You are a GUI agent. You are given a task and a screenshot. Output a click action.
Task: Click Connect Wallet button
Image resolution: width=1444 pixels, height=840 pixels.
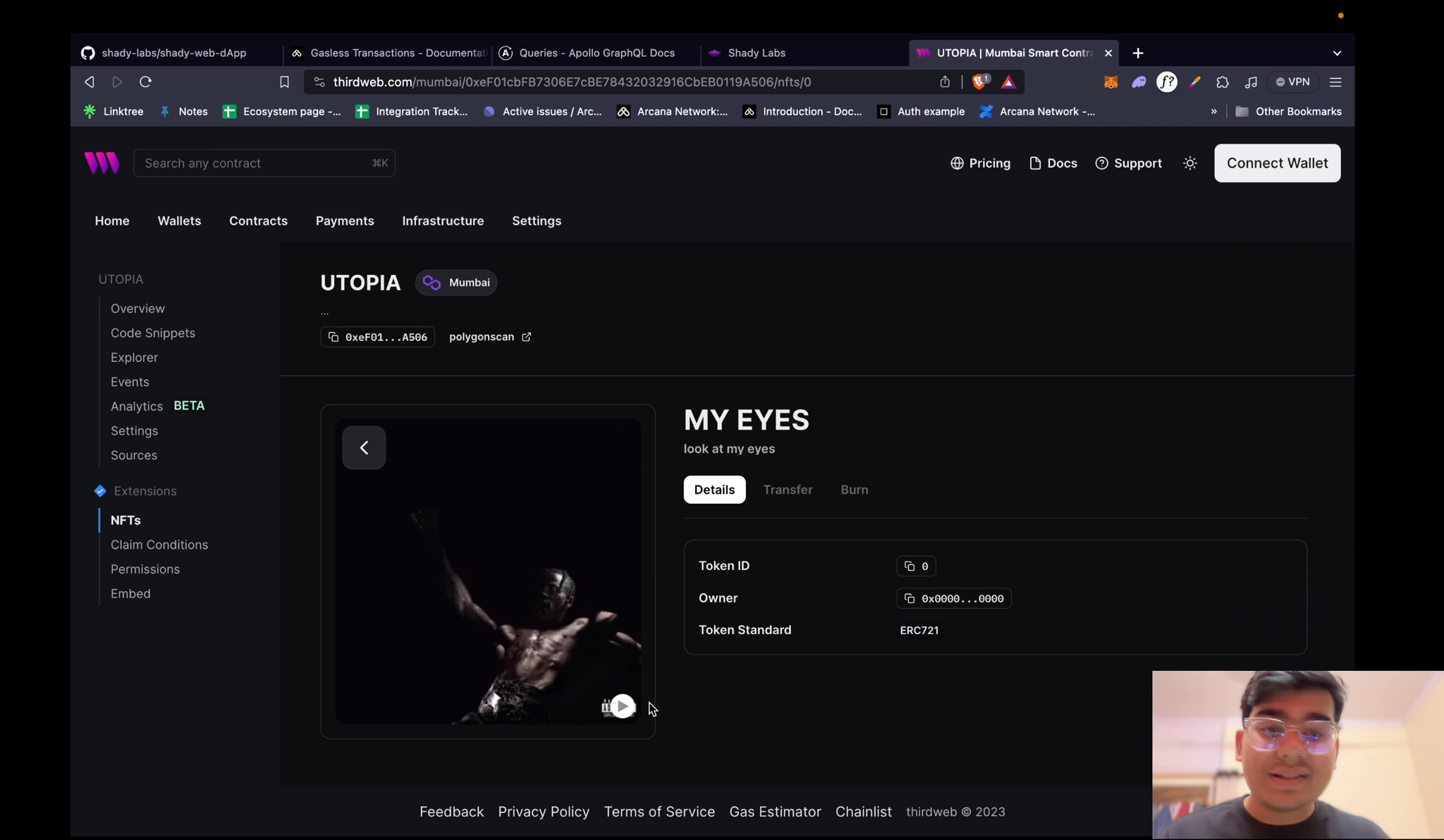[1277, 163]
